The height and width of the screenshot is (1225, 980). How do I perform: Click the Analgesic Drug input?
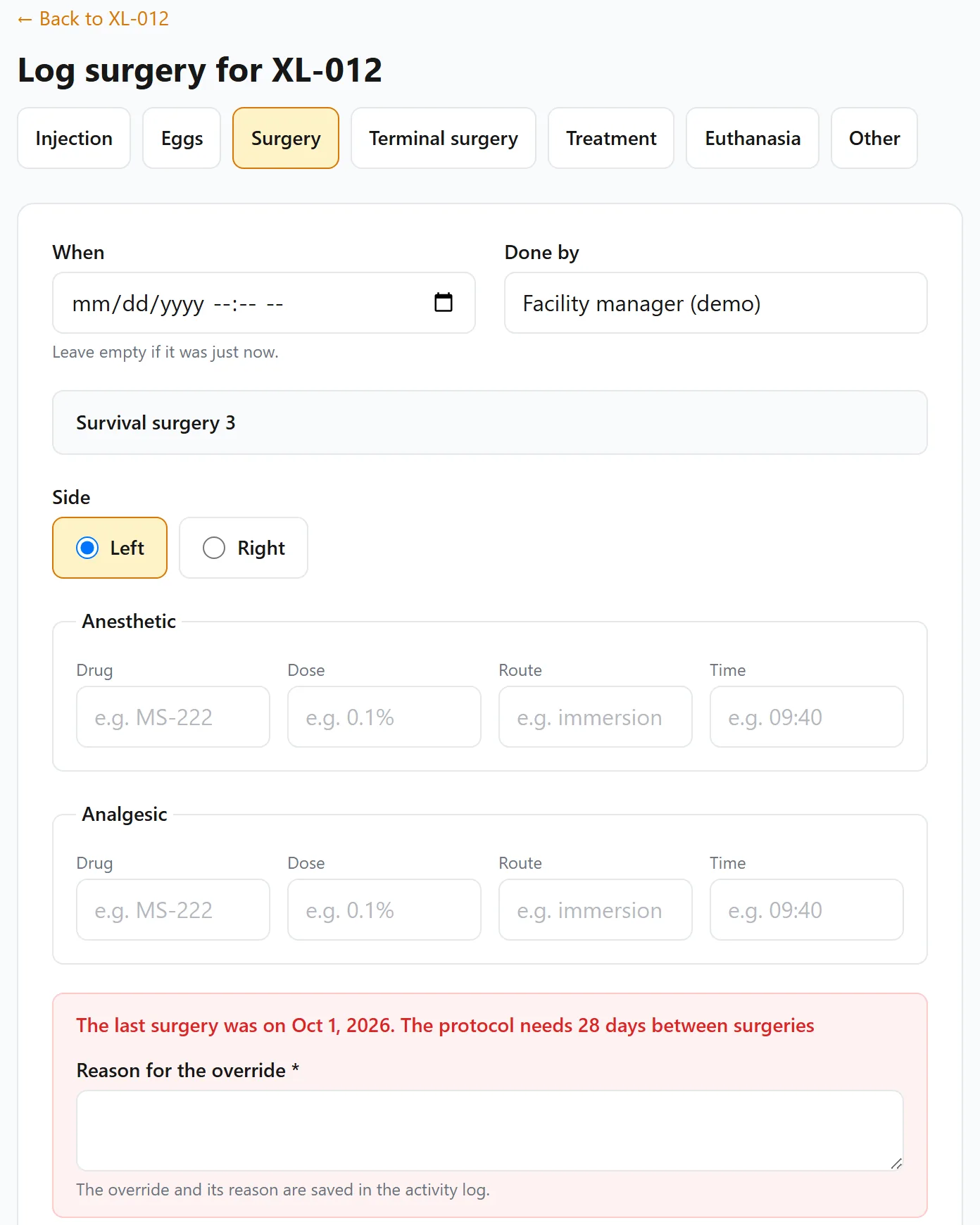(x=173, y=910)
